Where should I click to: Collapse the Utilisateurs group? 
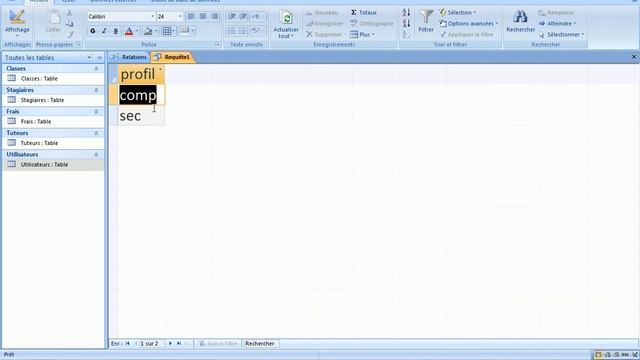click(96, 155)
